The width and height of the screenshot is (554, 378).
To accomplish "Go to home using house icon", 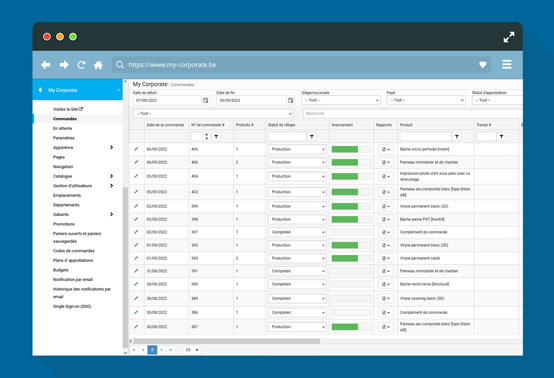I will [x=98, y=65].
